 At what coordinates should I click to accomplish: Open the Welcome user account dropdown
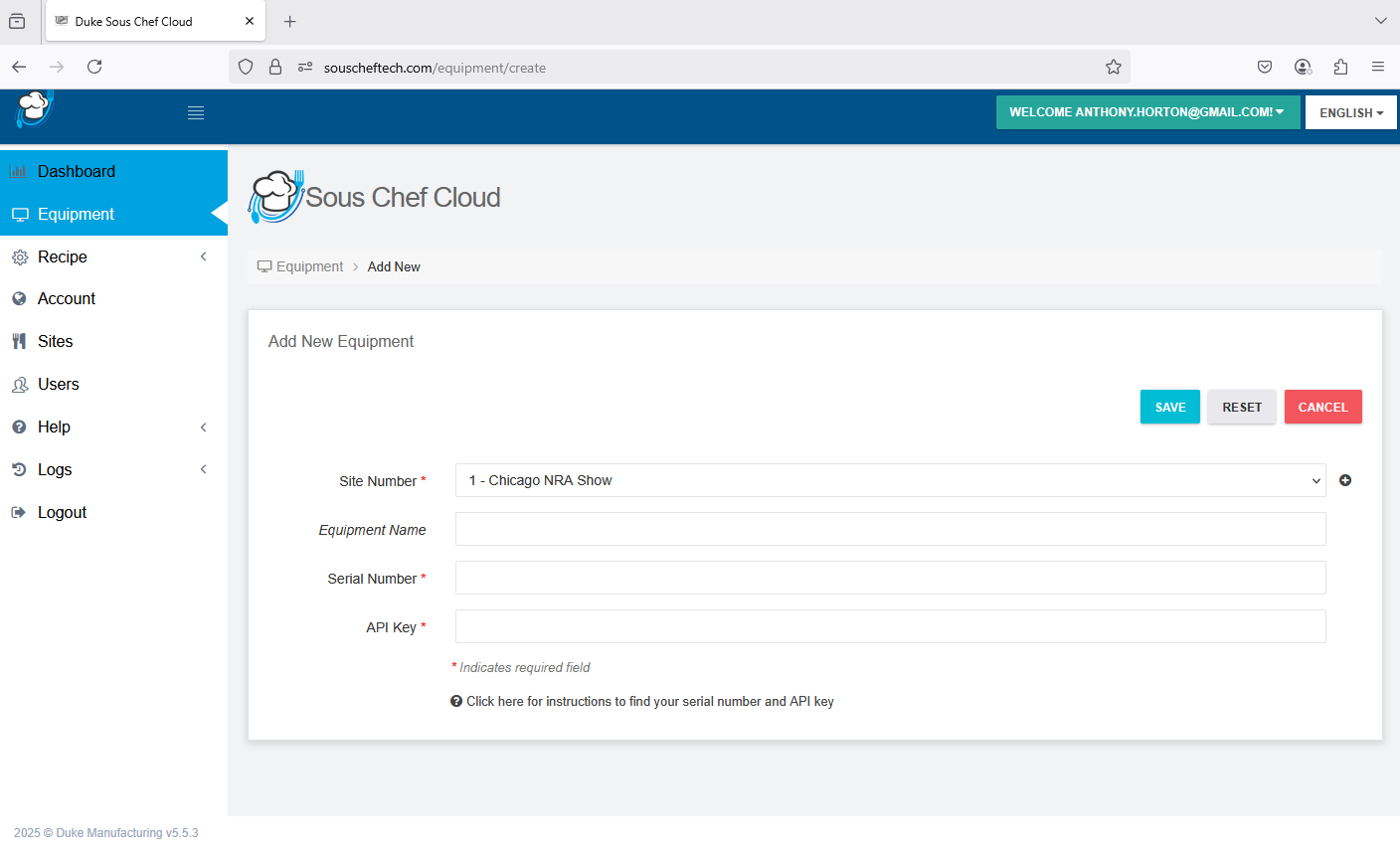click(1147, 112)
